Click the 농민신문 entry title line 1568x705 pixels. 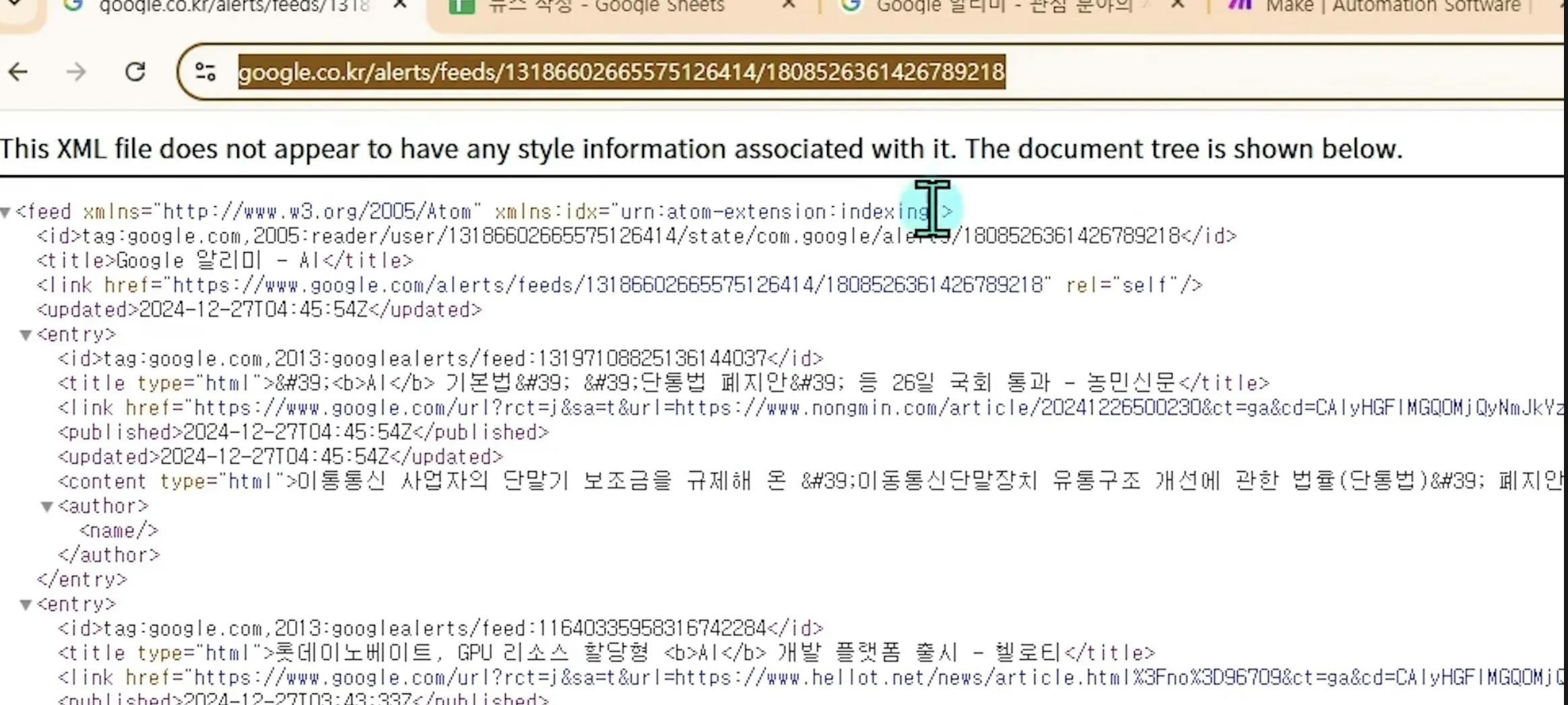pyautogui.click(x=663, y=383)
